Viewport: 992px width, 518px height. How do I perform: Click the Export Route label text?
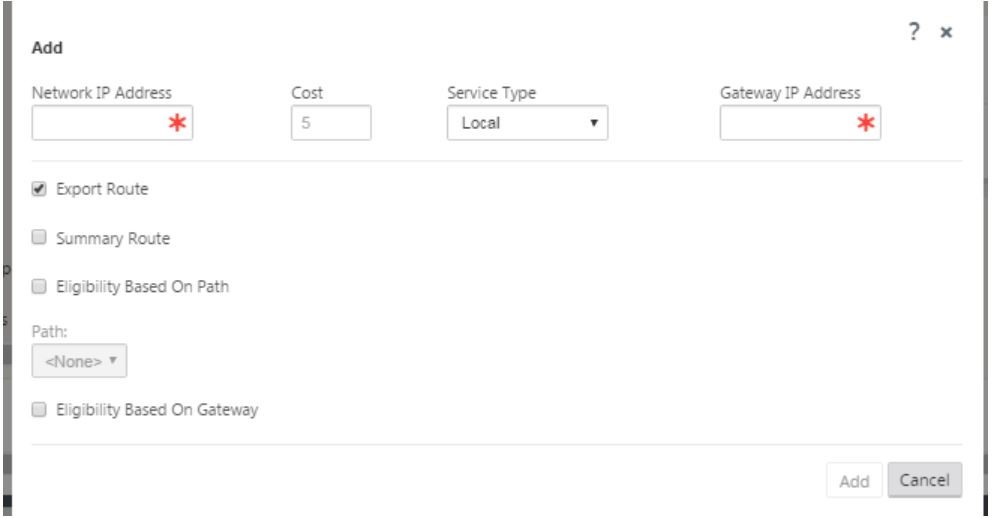point(102,189)
